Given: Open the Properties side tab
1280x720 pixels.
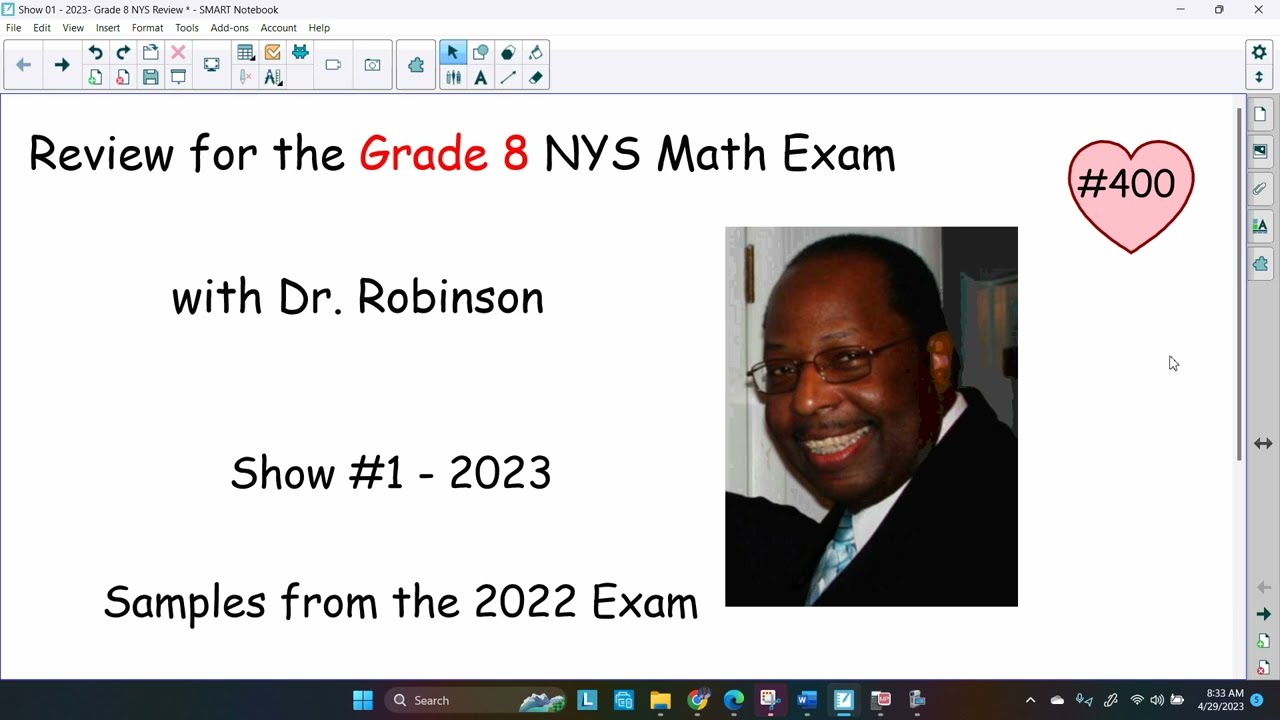Looking at the screenshot, I should point(1261,226).
